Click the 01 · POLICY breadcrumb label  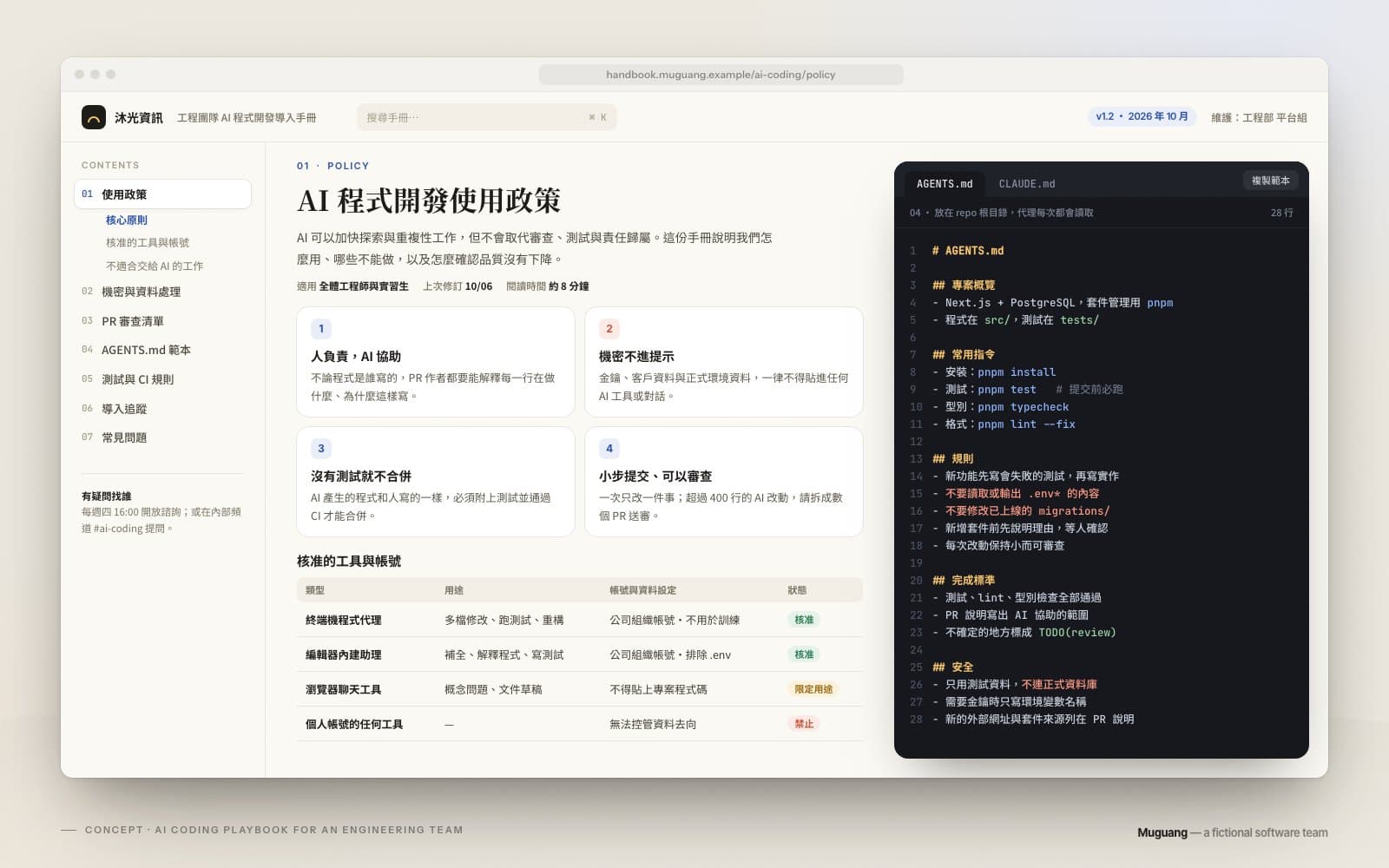[332, 166]
